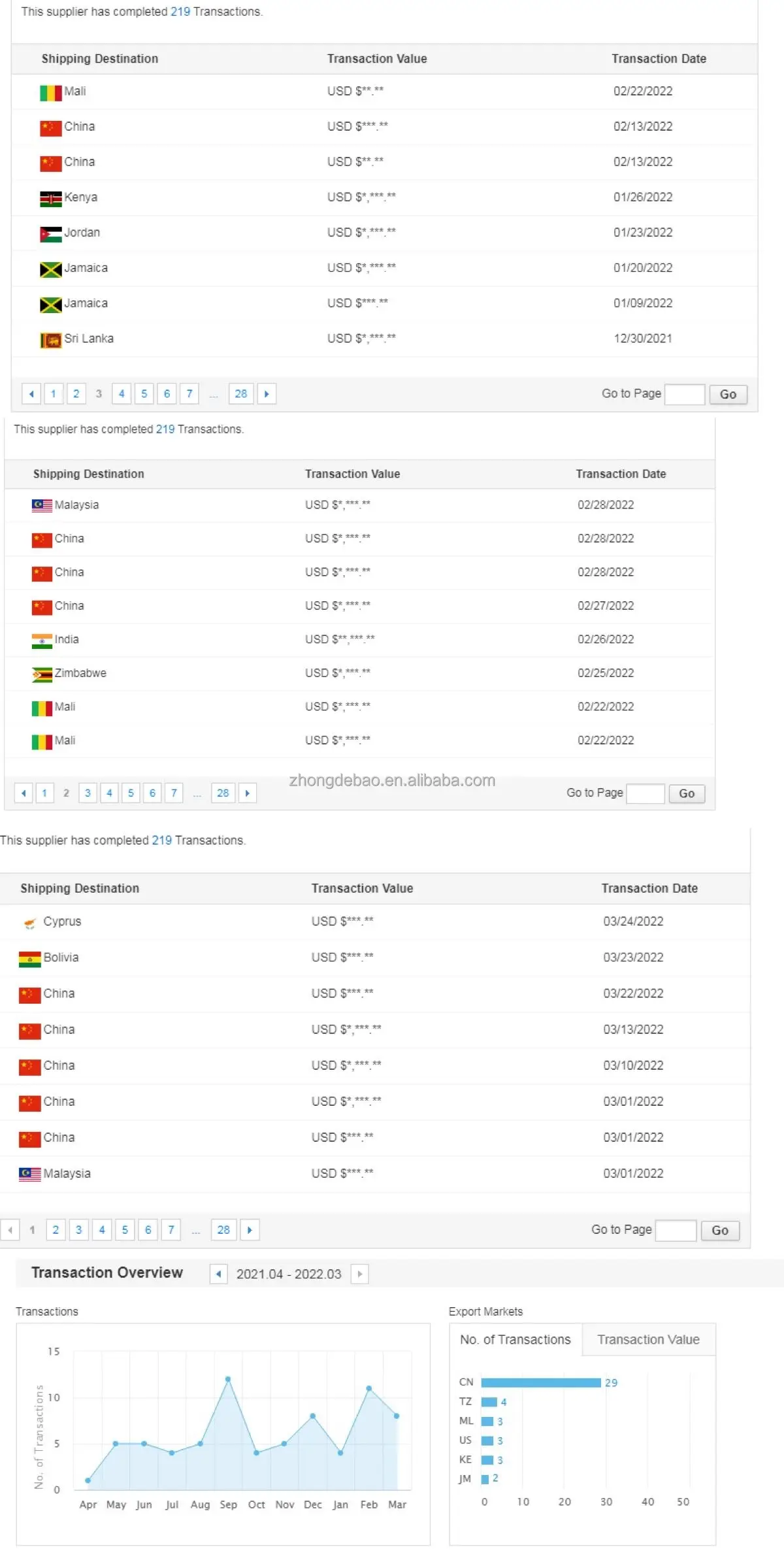Open page 7 in the table listing Cyprus
784x1562 pixels.
[x=171, y=1229]
